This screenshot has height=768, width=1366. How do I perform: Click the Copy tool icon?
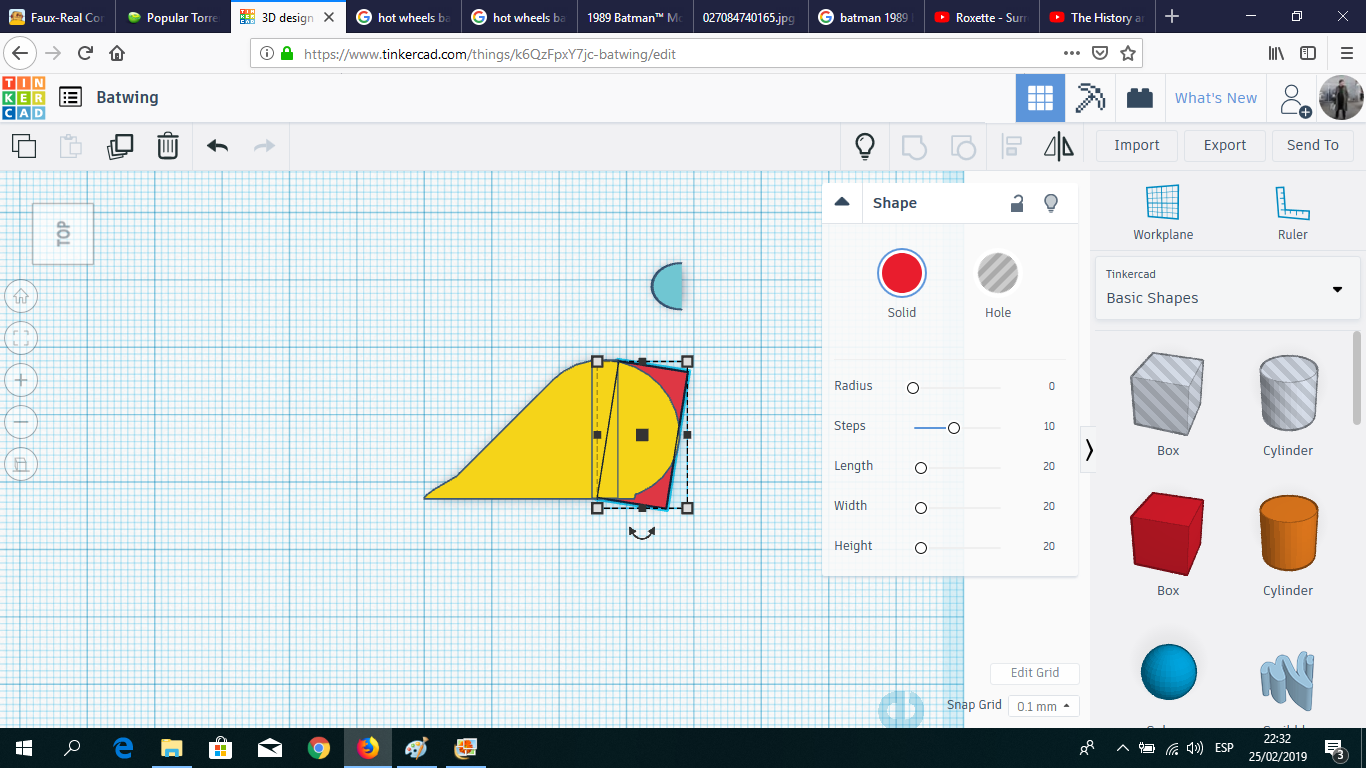coord(24,146)
